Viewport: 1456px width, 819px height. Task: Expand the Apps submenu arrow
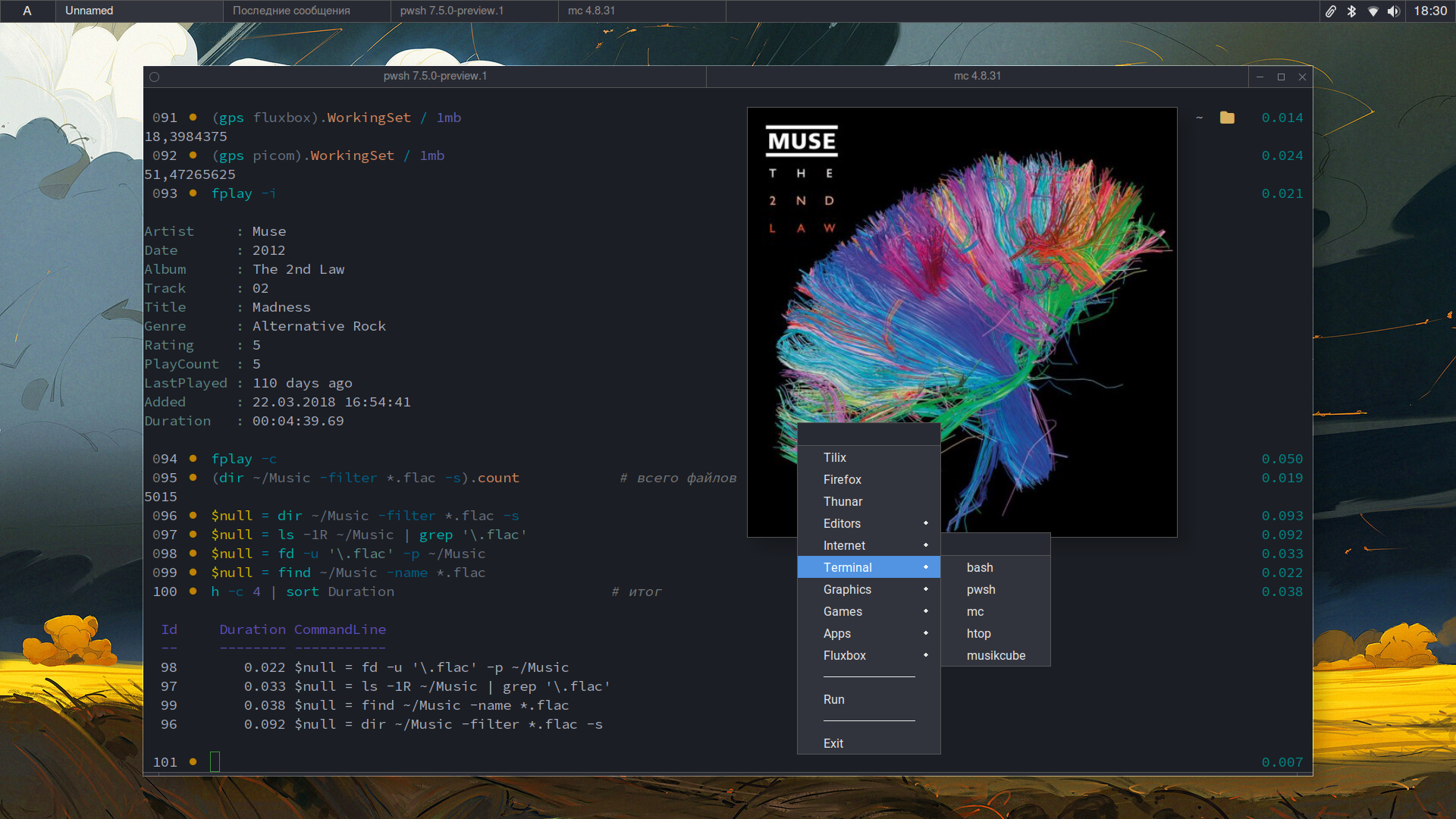[926, 633]
